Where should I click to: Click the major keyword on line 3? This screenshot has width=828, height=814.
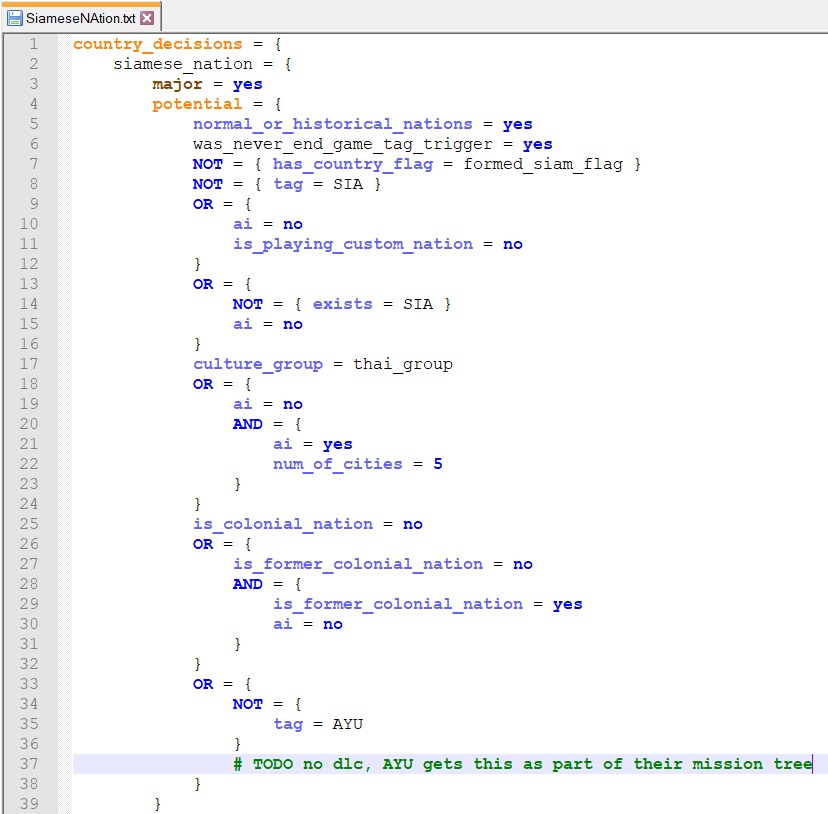177,84
